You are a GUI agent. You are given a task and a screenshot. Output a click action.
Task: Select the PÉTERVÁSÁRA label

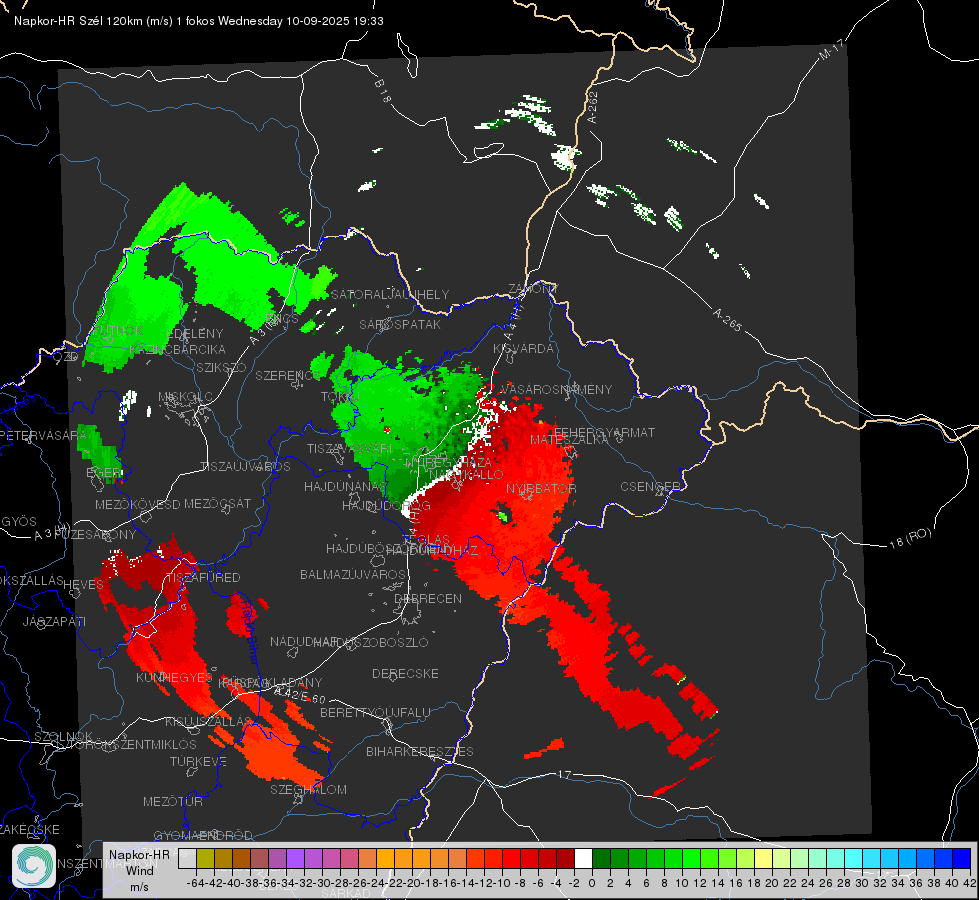pyautogui.click(x=44, y=435)
